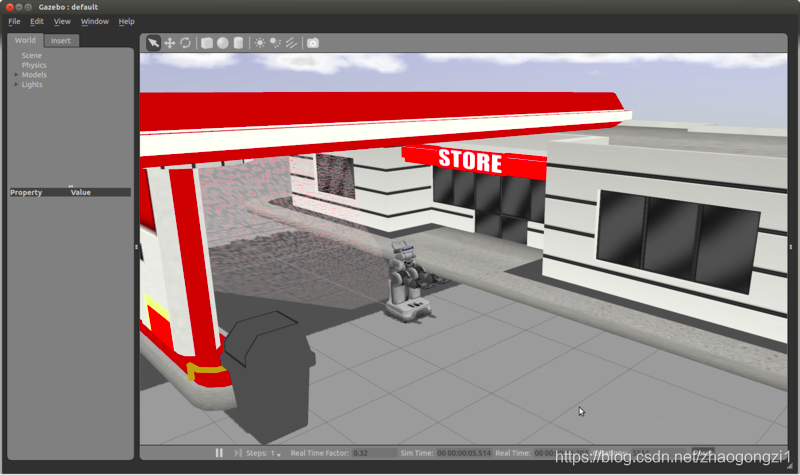The image size is (800, 476).
Task: Switch to the World tab
Action: [x=25, y=40]
